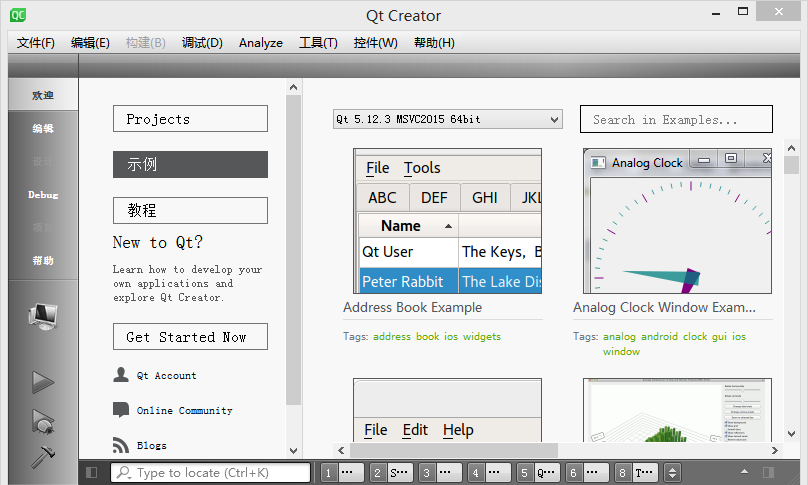Click left panel scrollbar down arrow

[x=293, y=450]
